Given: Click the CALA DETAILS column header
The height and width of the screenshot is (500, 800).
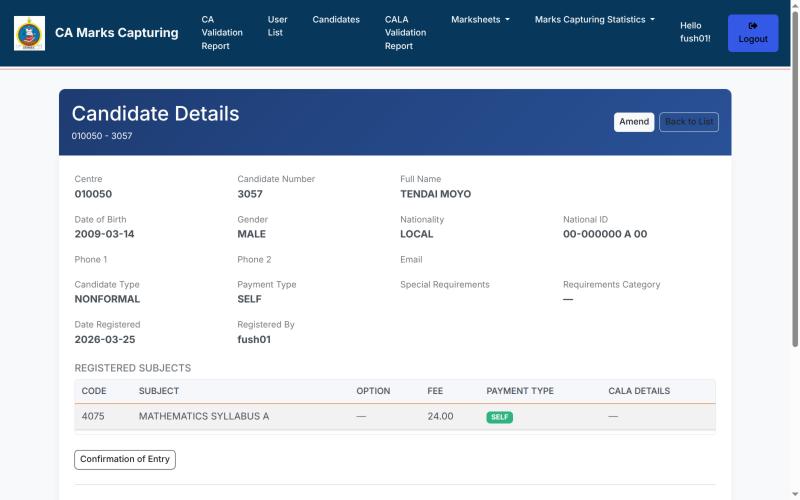Looking at the screenshot, I should point(639,391).
